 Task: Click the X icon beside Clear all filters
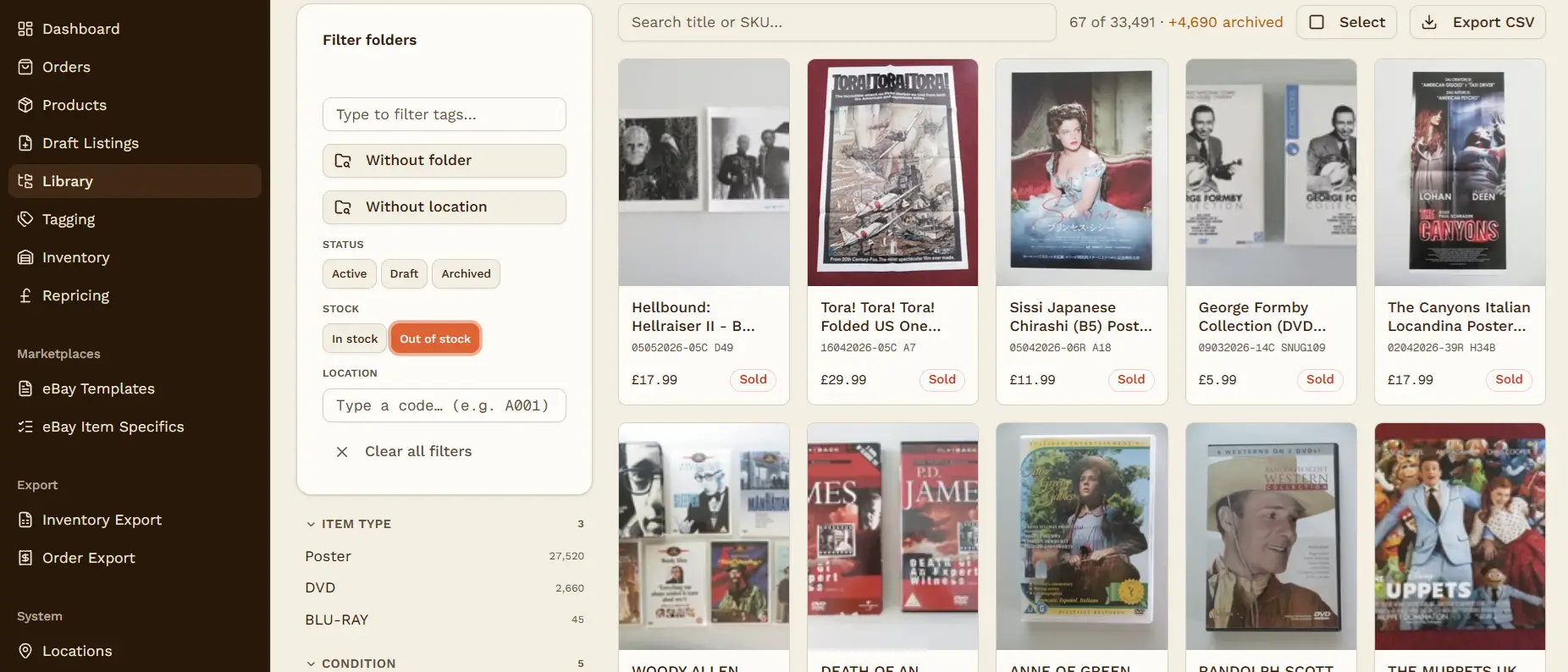342,452
